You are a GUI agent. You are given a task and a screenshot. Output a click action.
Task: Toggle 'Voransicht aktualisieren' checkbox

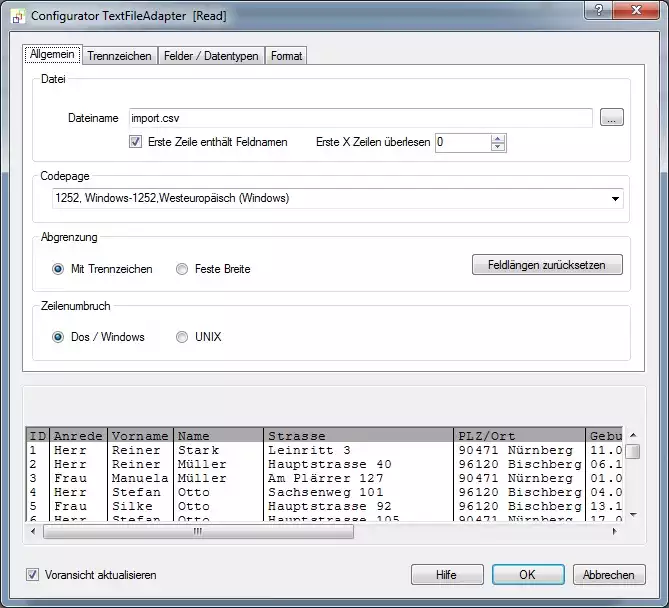pos(33,575)
